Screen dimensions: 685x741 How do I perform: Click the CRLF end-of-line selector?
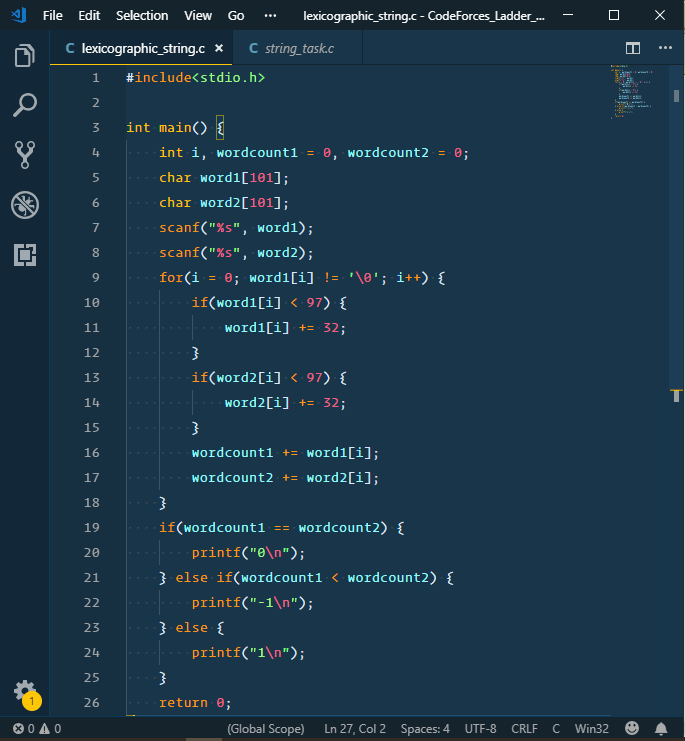pos(525,729)
